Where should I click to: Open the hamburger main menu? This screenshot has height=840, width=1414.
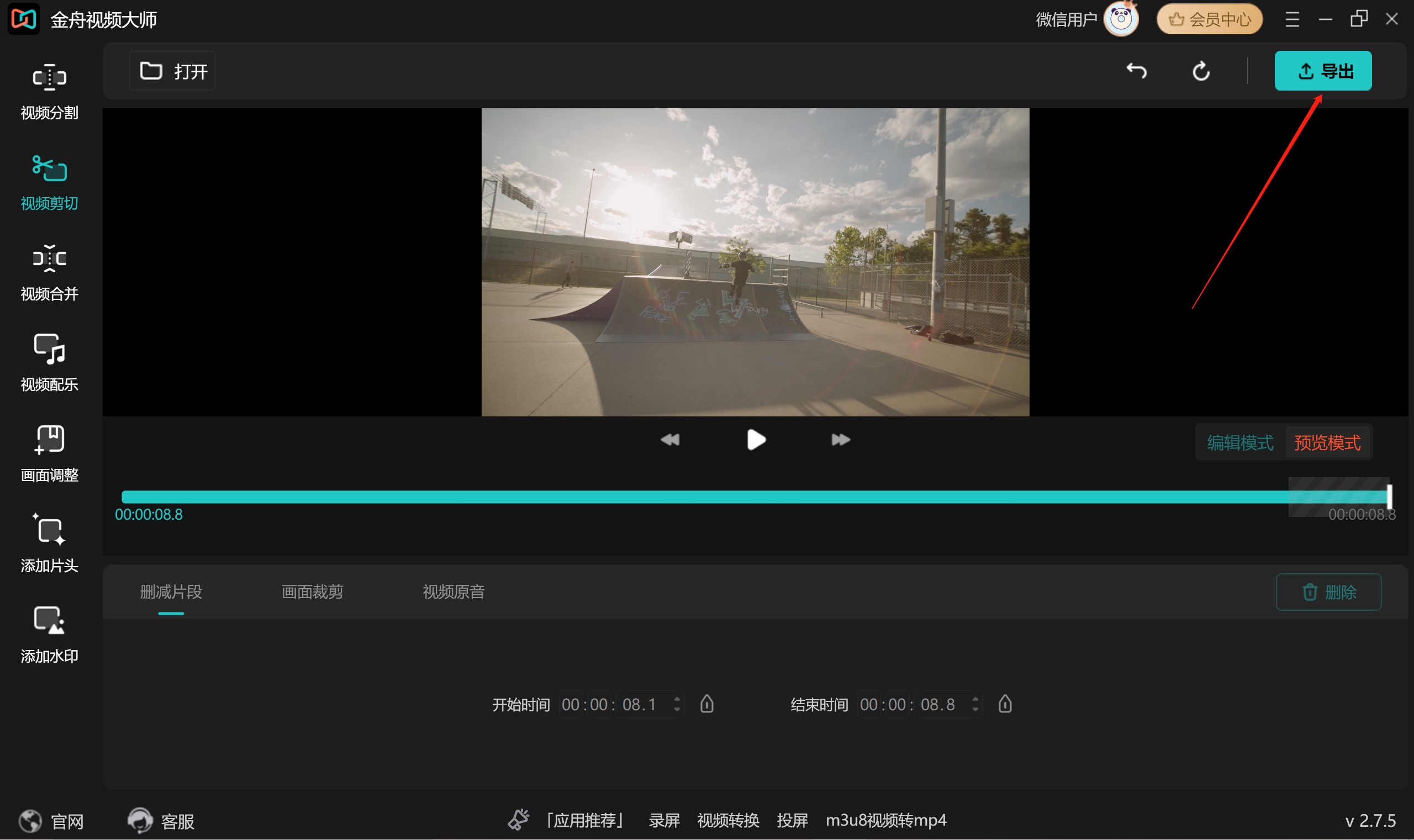pos(1292,20)
